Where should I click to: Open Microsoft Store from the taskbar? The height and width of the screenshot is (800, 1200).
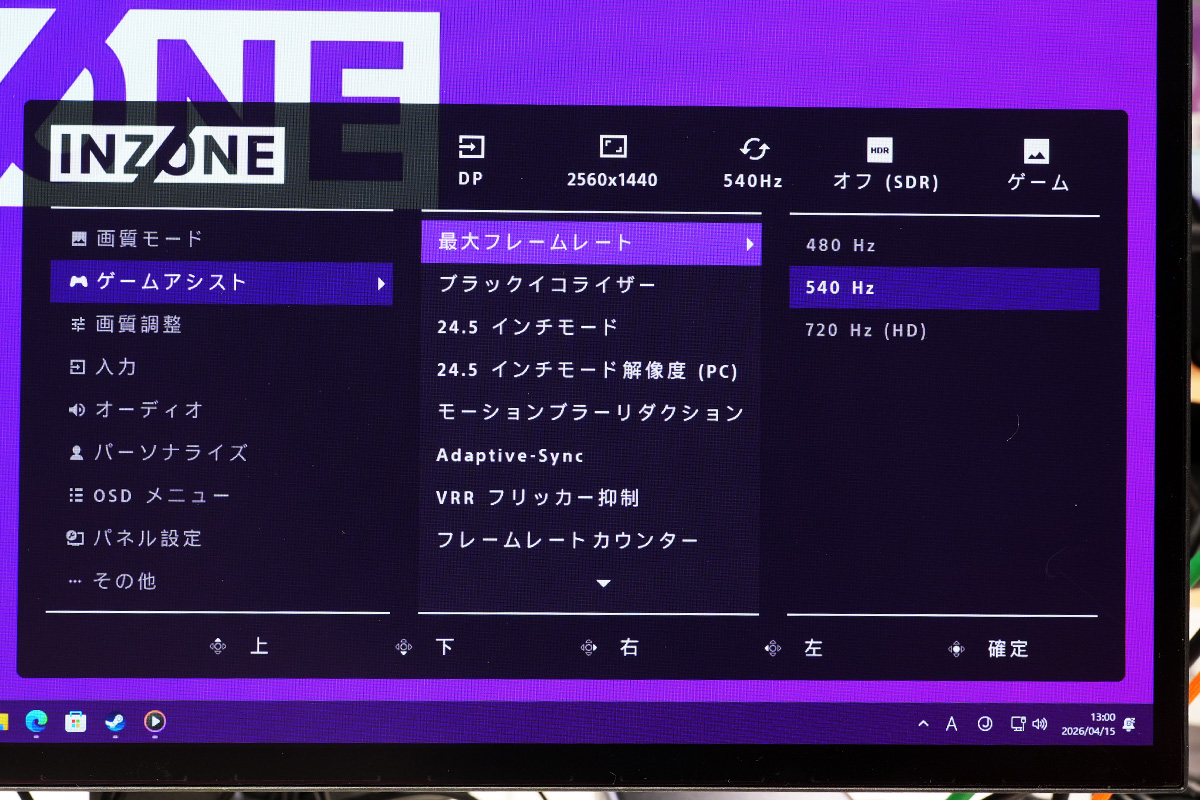[76, 721]
